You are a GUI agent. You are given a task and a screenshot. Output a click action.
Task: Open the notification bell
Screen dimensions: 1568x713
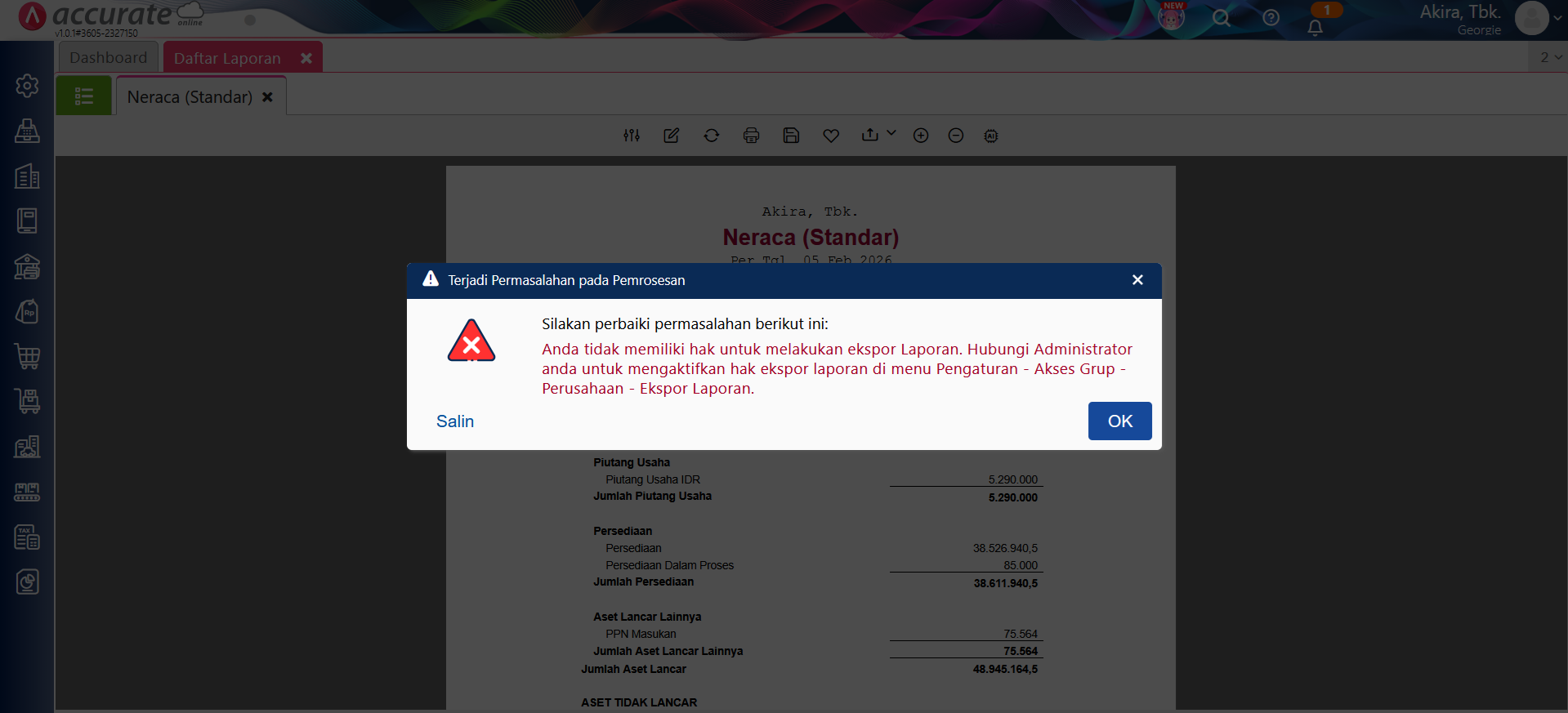click(x=1315, y=28)
